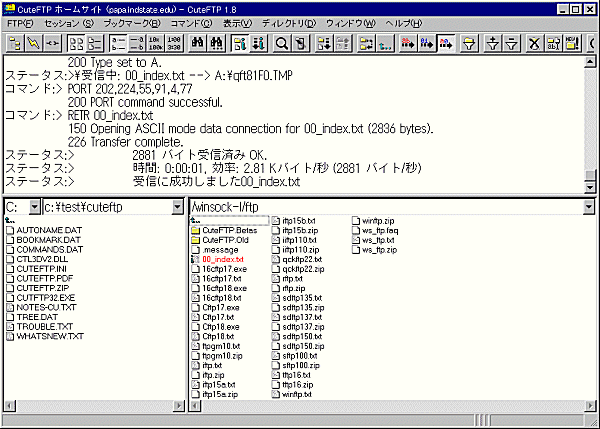
Task: Sort files descending by name
Action: 137,44
